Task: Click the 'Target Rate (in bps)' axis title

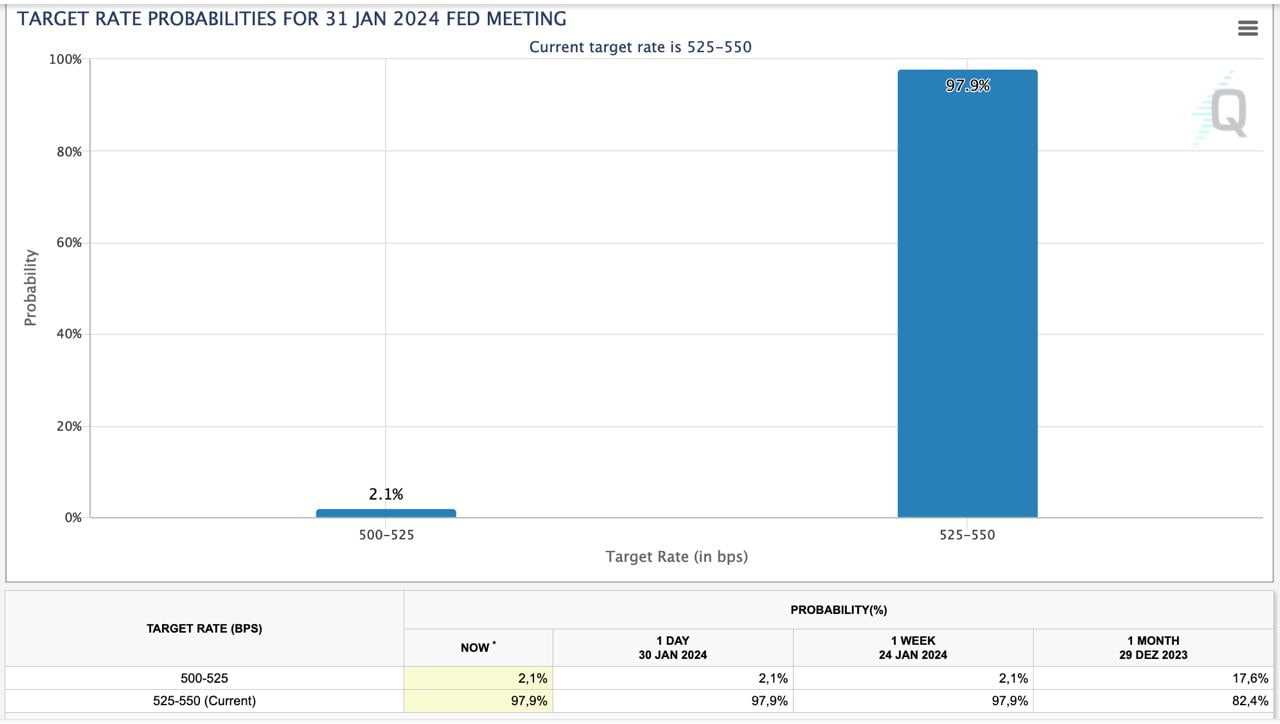Action: (676, 556)
